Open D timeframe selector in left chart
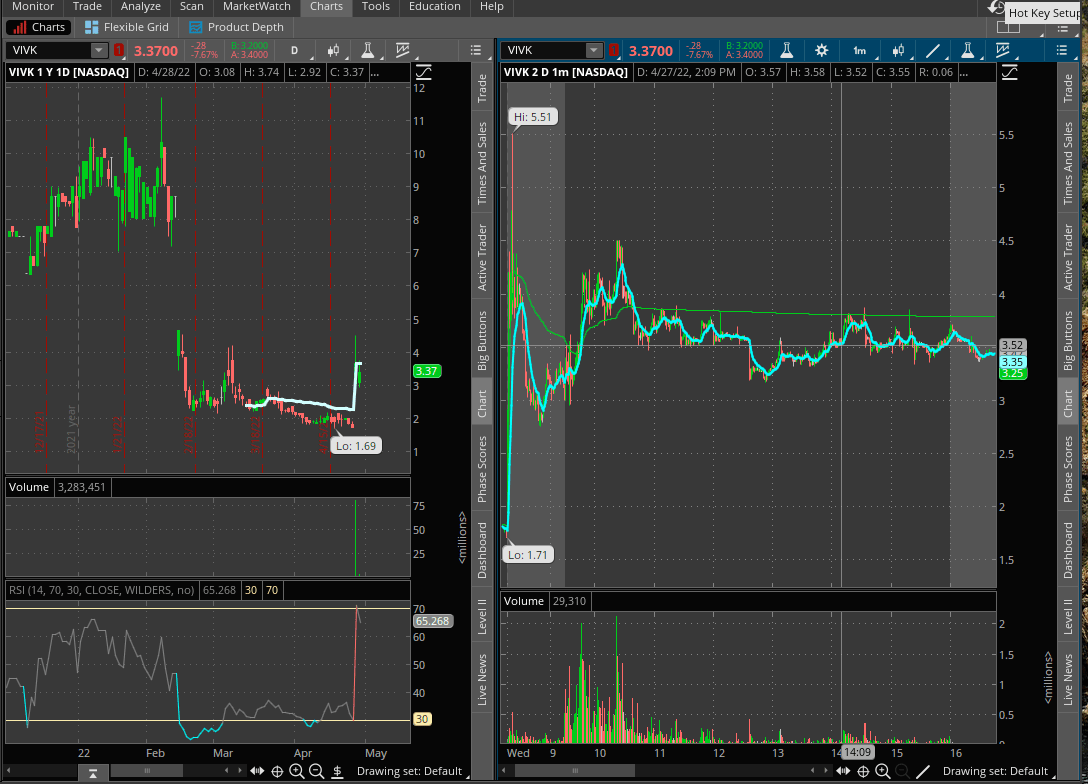This screenshot has height=784, width=1088. coord(295,50)
